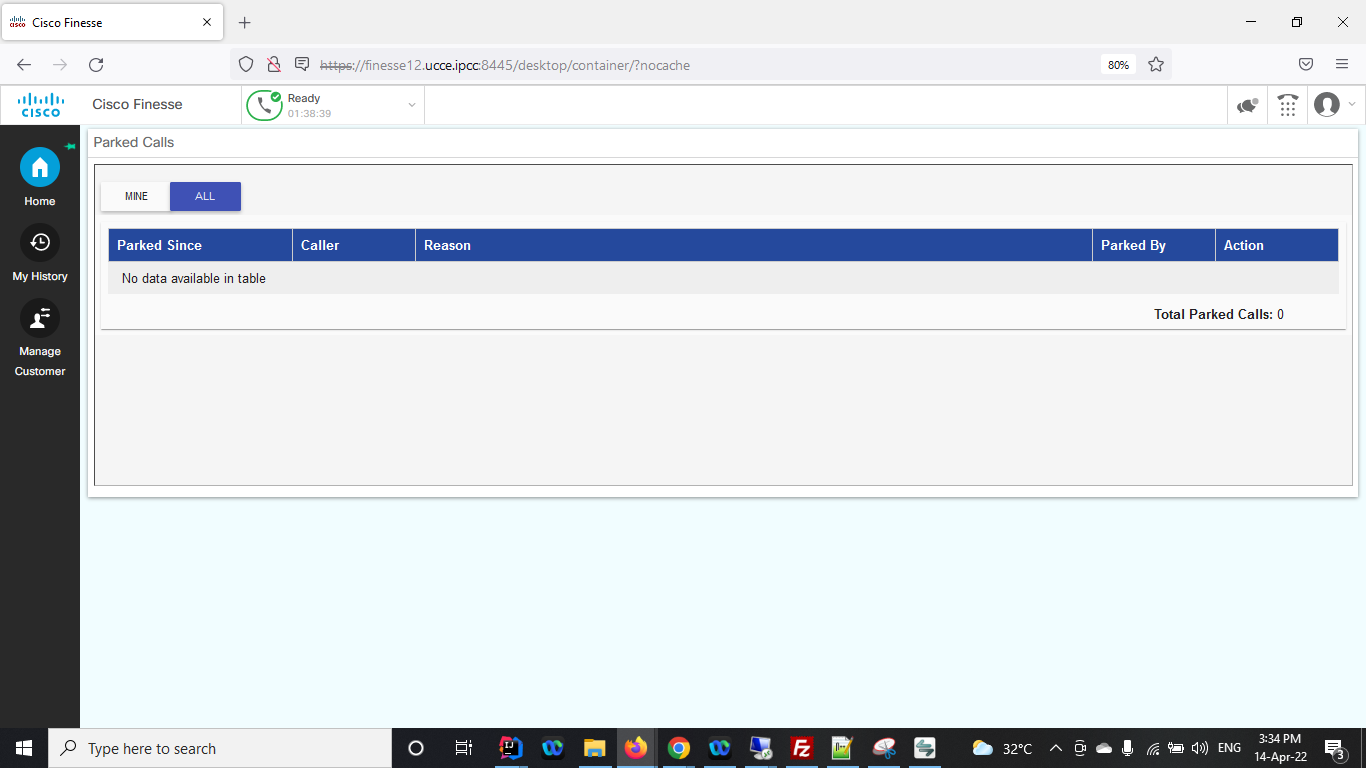
Task: Click the 80% zoom level indicator
Action: (1118, 65)
